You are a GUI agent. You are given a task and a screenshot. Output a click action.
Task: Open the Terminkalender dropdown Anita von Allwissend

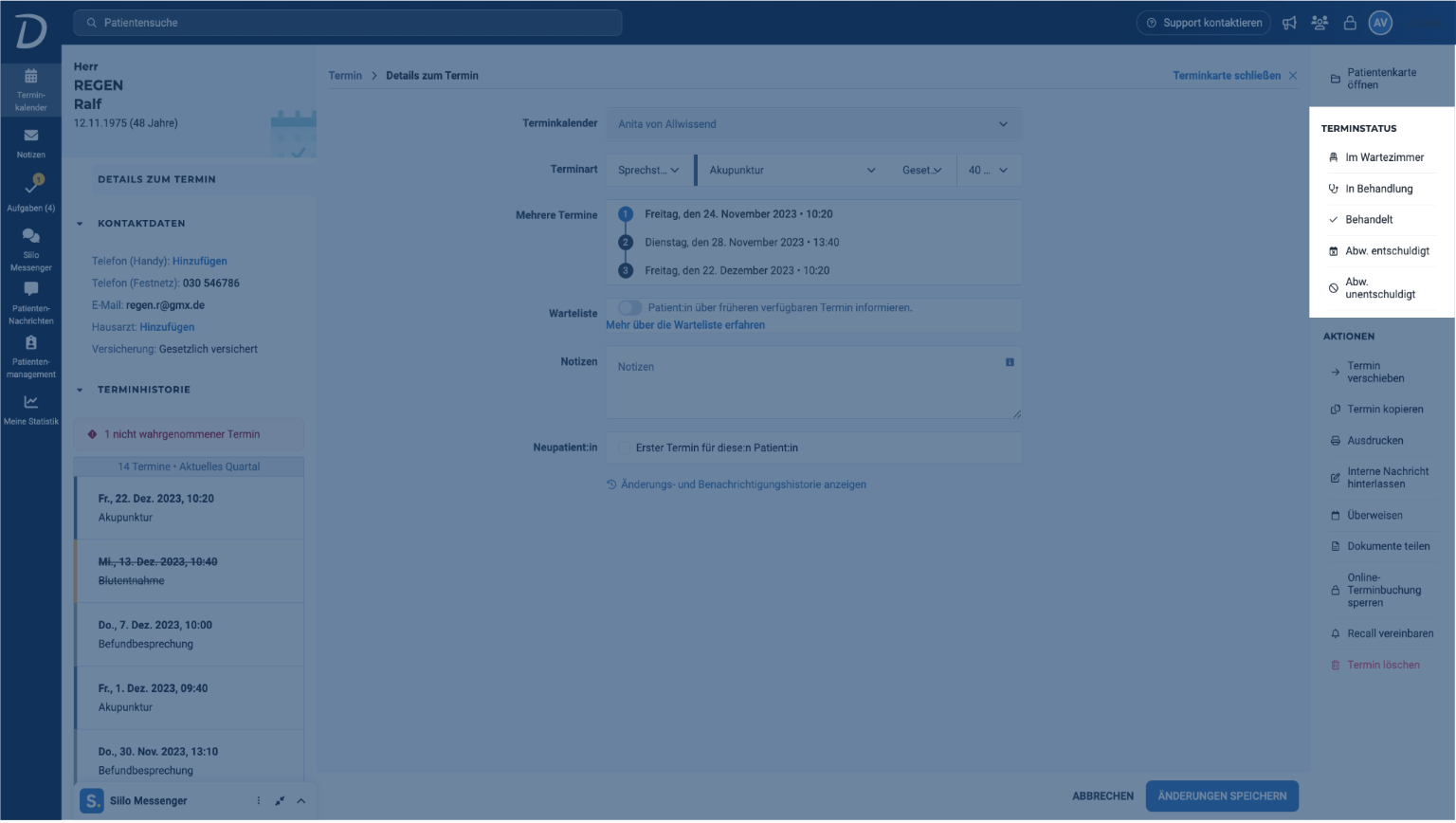pyautogui.click(x=813, y=124)
